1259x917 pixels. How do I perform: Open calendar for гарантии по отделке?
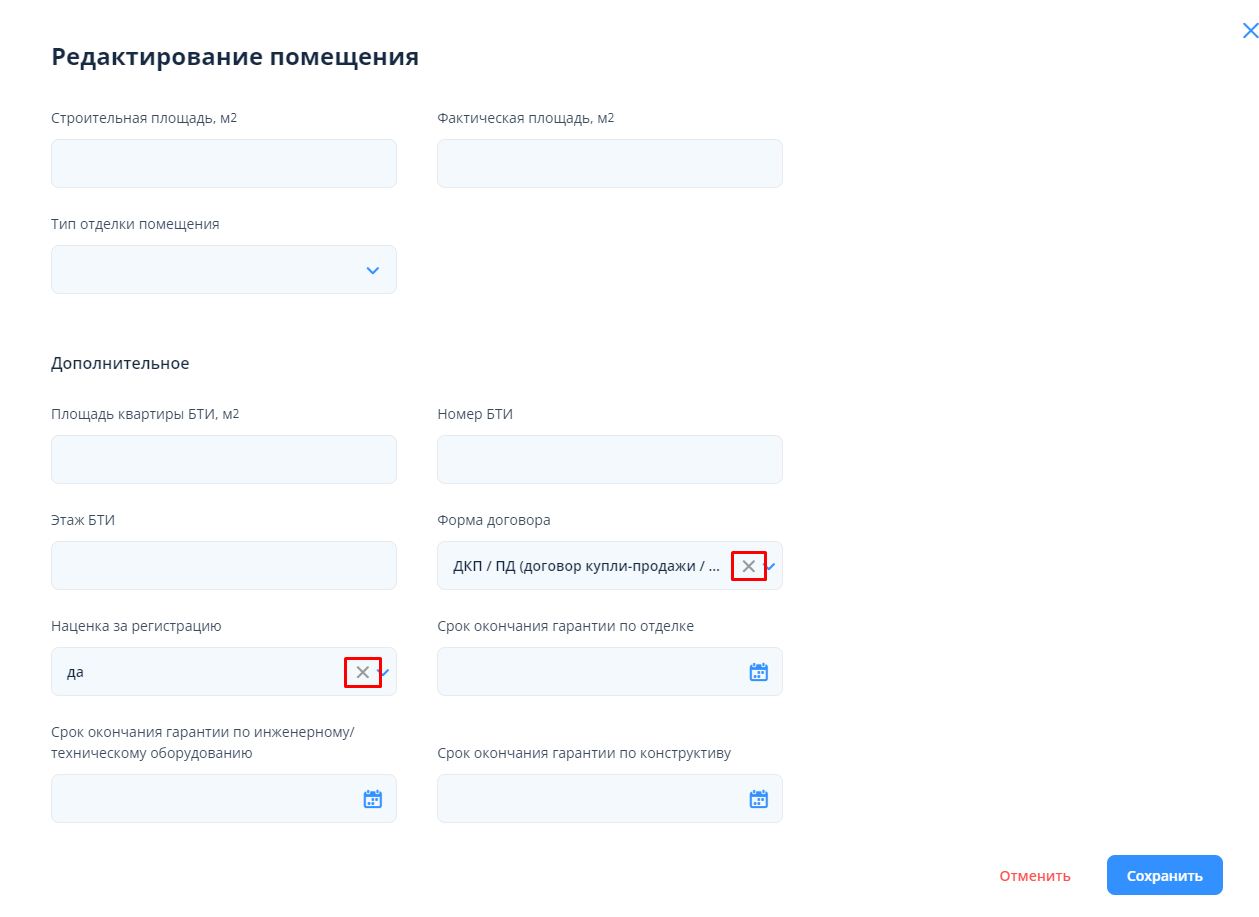click(758, 672)
